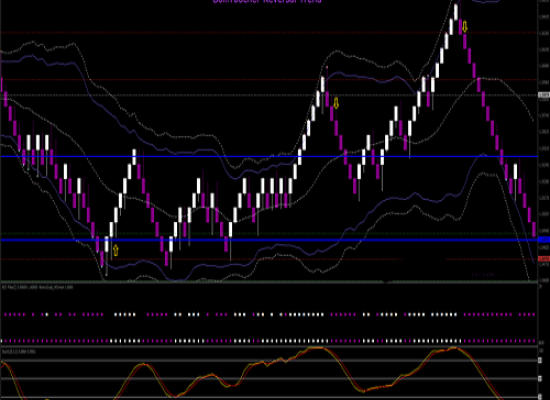Click the stochastic sub-window label text
The width and height of the screenshot is (550, 400).
click(x=19, y=351)
